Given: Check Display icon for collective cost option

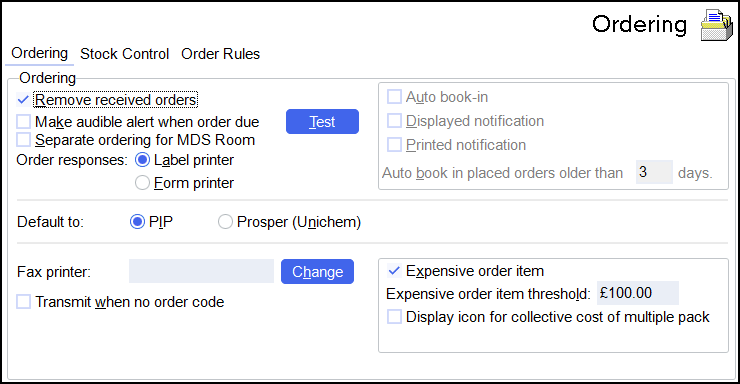Looking at the screenshot, I should click(x=394, y=317).
